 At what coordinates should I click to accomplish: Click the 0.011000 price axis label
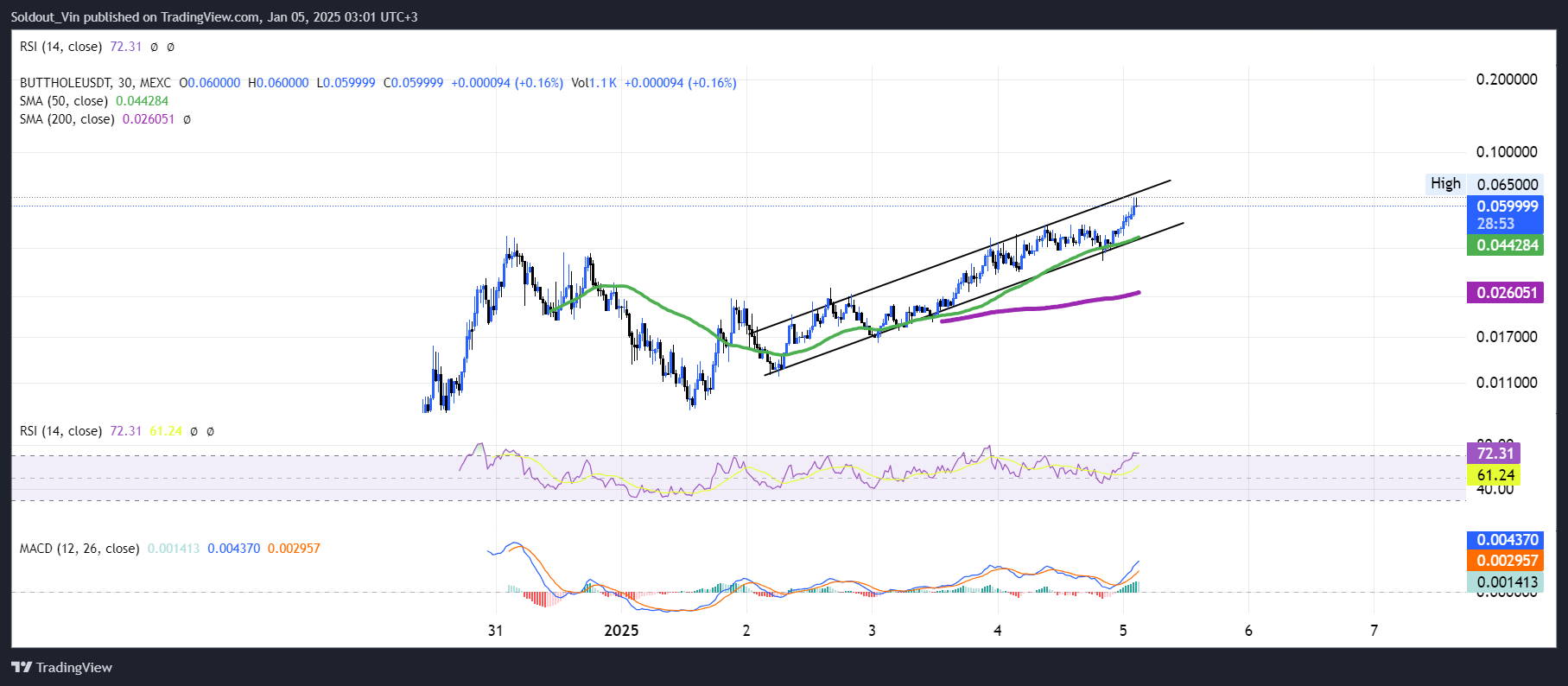click(x=1507, y=383)
